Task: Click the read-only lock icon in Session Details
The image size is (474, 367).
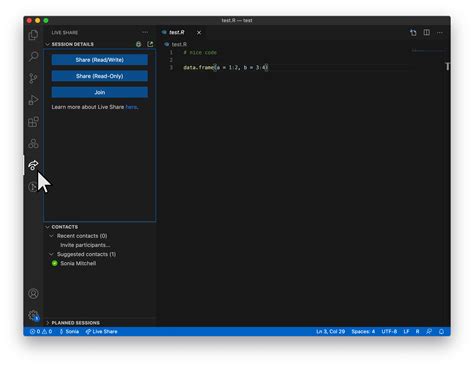Action: click(x=139, y=44)
